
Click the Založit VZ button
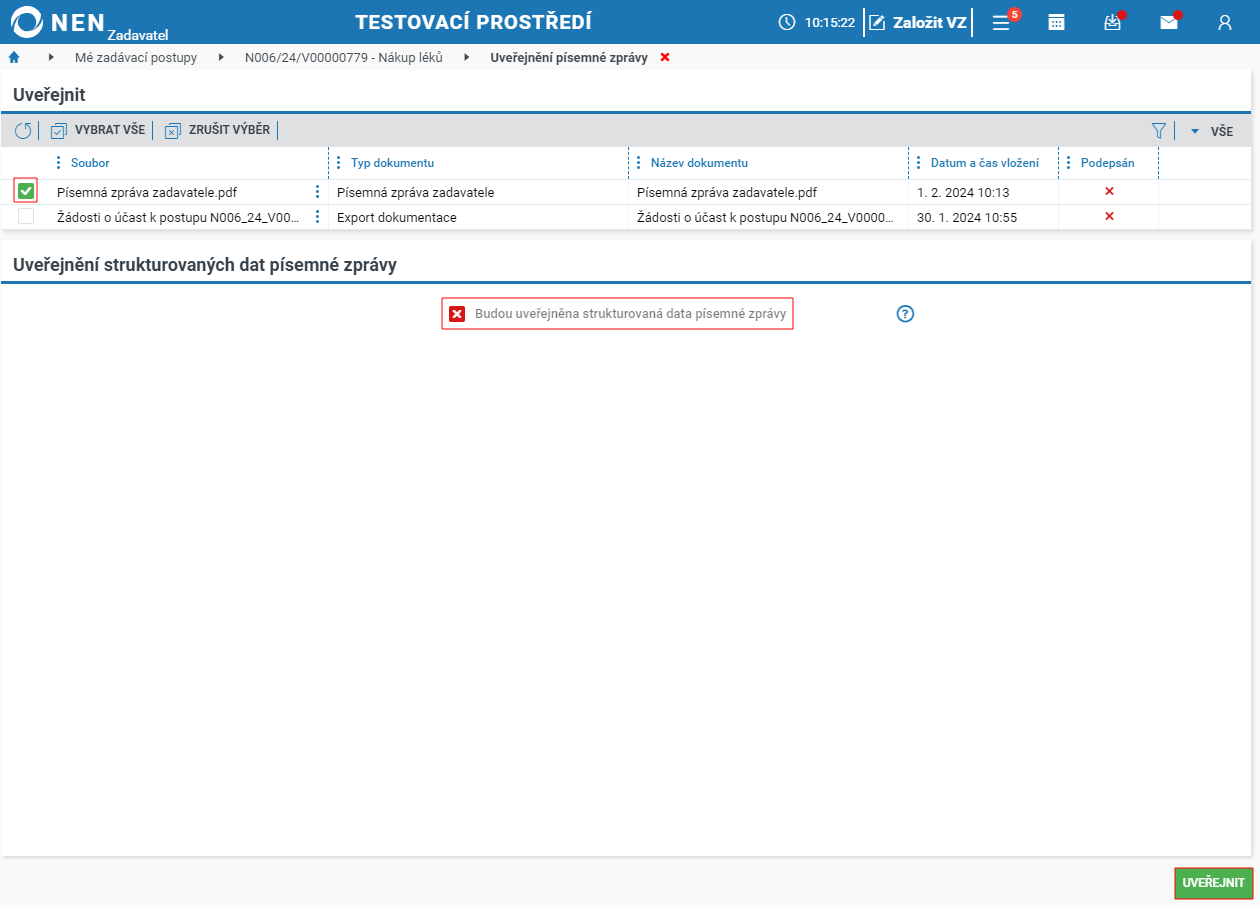pos(918,22)
